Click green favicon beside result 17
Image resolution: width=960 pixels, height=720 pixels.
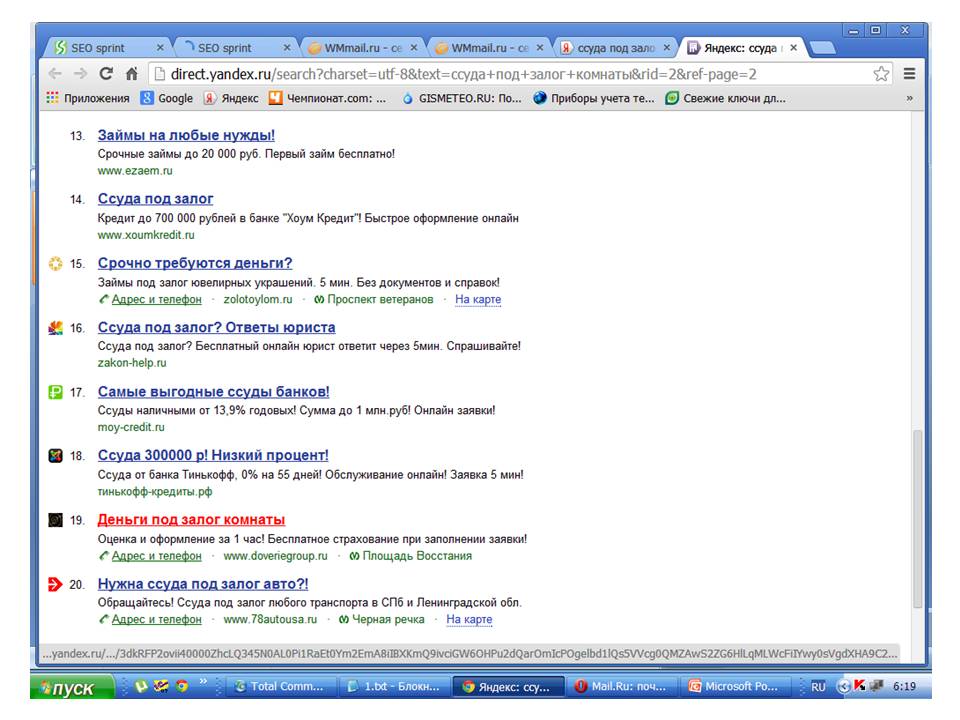pos(56,392)
